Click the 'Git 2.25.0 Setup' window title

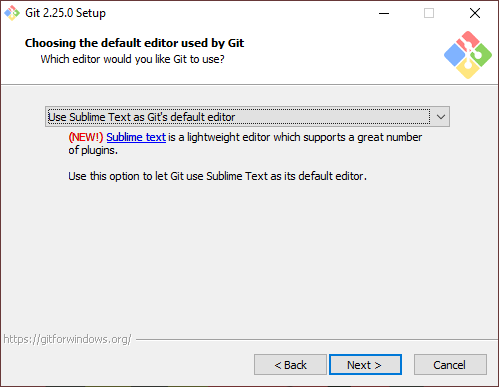coord(65,13)
